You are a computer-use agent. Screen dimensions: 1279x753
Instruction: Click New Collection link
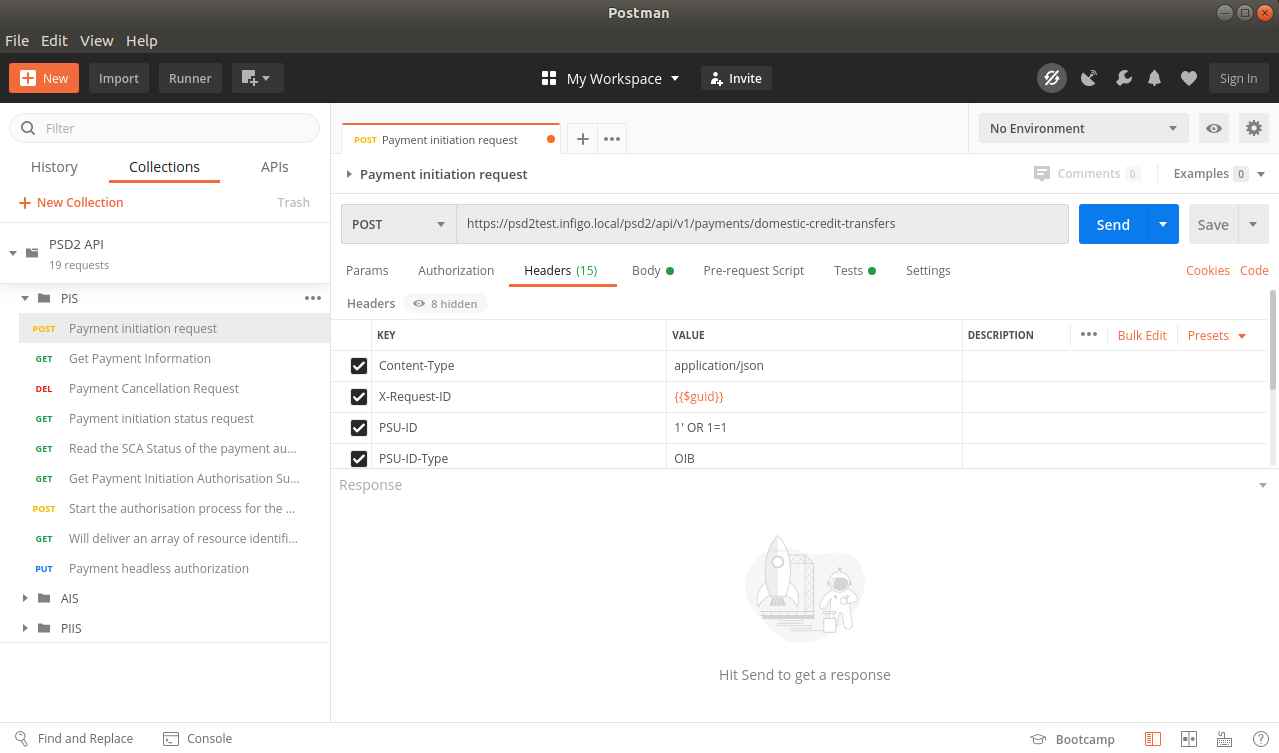(71, 203)
